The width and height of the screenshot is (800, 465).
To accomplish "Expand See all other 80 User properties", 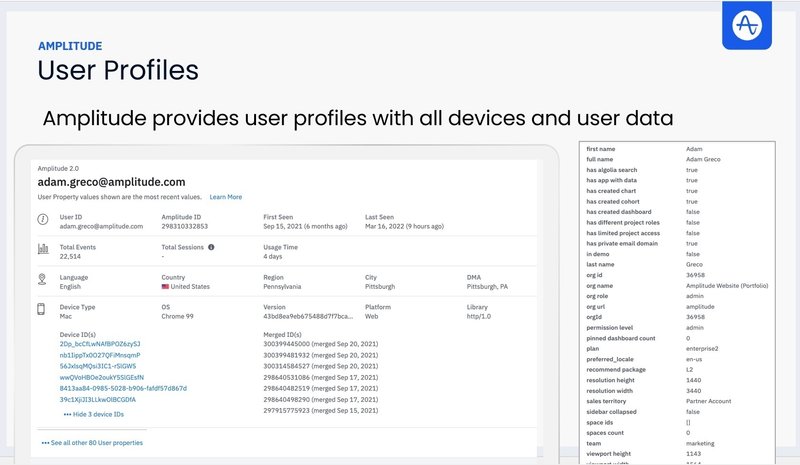I will (x=92, y=443).
